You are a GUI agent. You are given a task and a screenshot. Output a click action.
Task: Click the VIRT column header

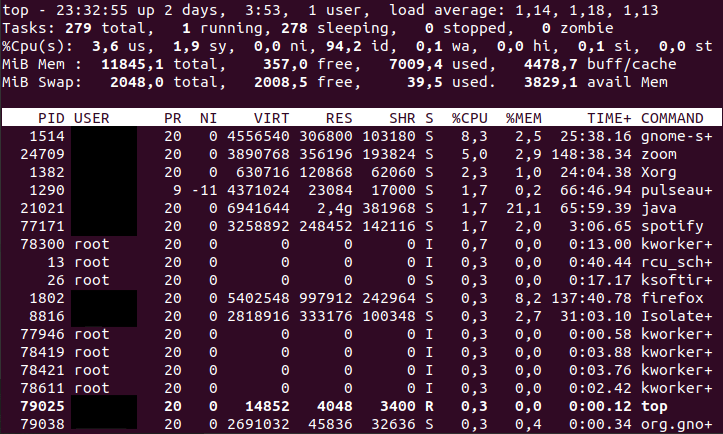point(272,119)
